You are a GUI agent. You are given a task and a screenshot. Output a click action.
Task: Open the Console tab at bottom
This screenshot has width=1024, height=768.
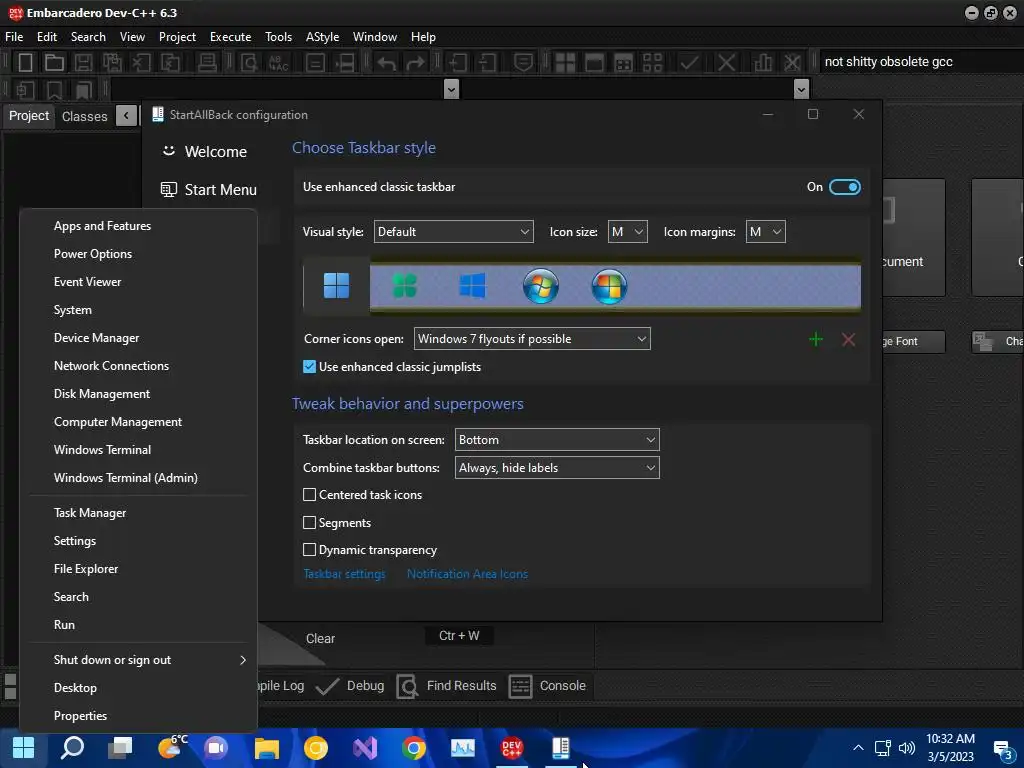[x=547, y=686]
